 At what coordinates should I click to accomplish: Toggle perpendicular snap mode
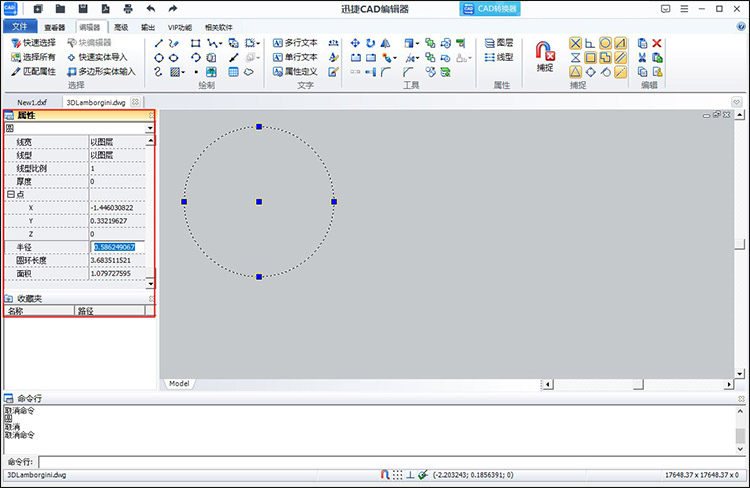[590, 44]
